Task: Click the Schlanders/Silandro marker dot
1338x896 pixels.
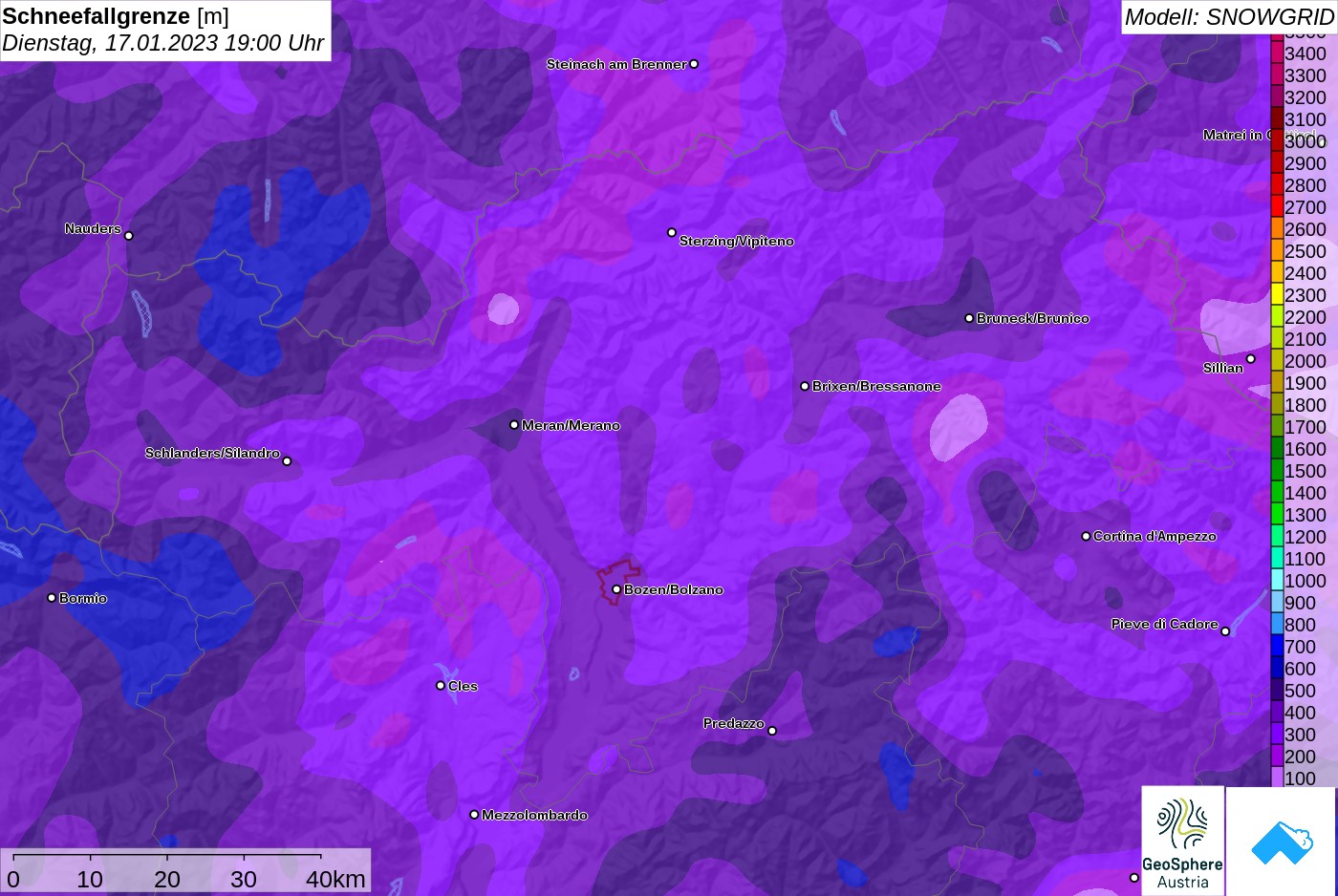Action: point(287,461)
